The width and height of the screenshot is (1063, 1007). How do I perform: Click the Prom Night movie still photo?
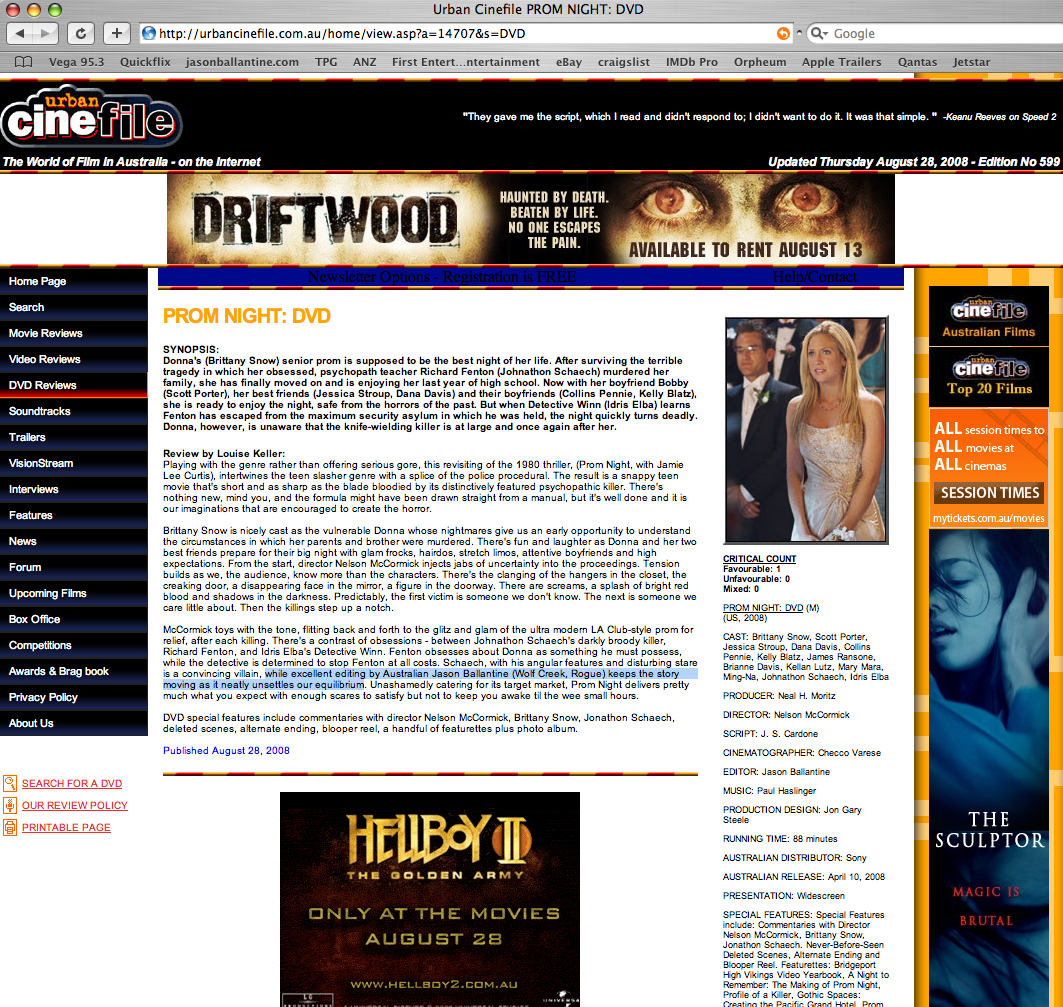click(x=806, y=430)
